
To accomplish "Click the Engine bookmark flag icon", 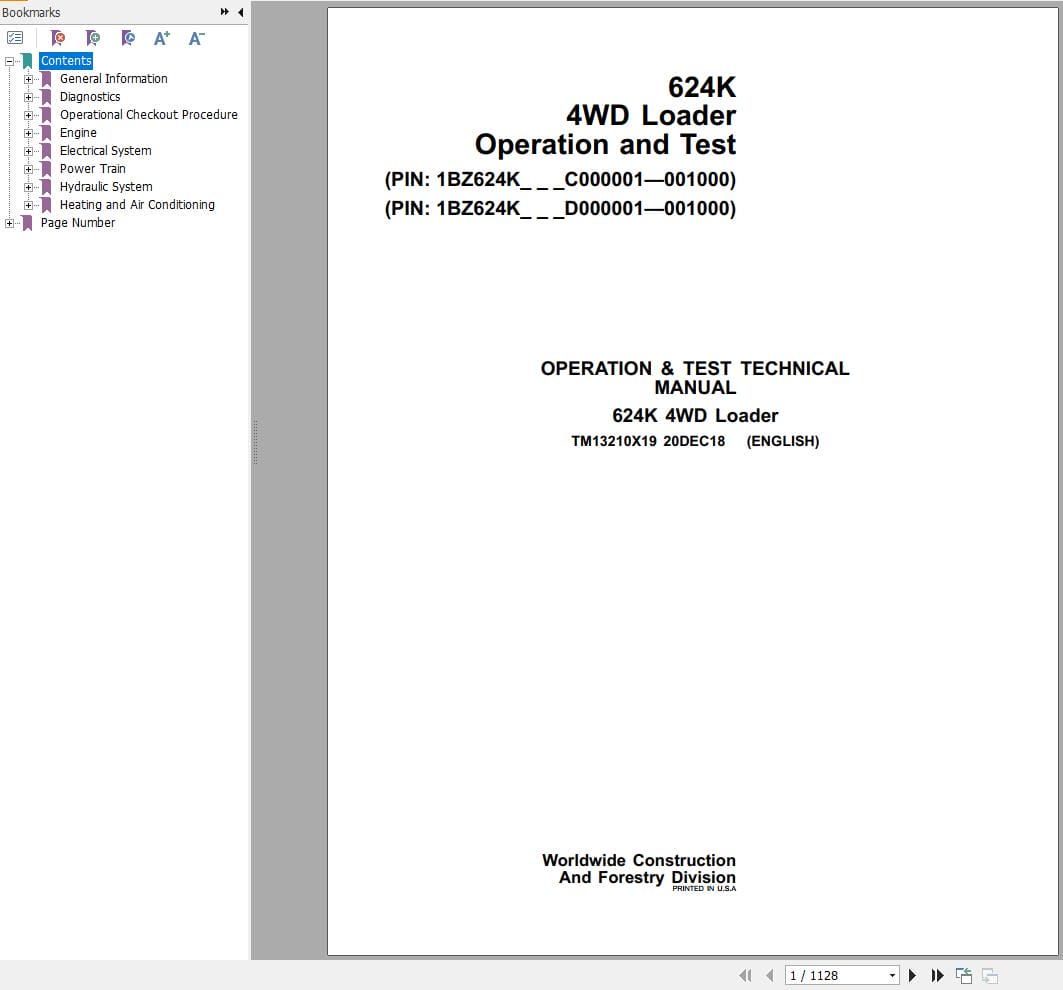I will (46, 133).
